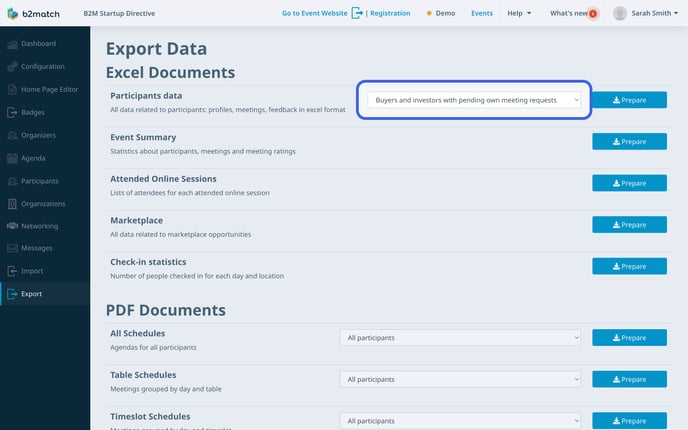Image resolution: width=688 pixels, height=430 pixels.
Task: Select Export in the sidebar
Action: (45, 294)
